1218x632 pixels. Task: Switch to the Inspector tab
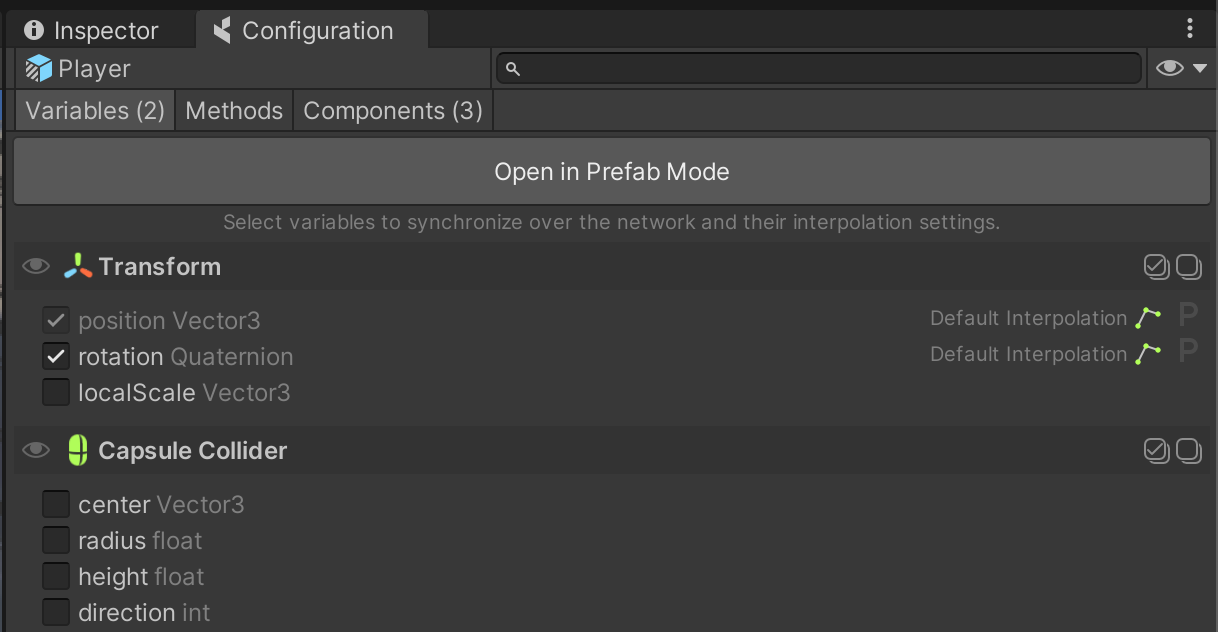point(91,31)
